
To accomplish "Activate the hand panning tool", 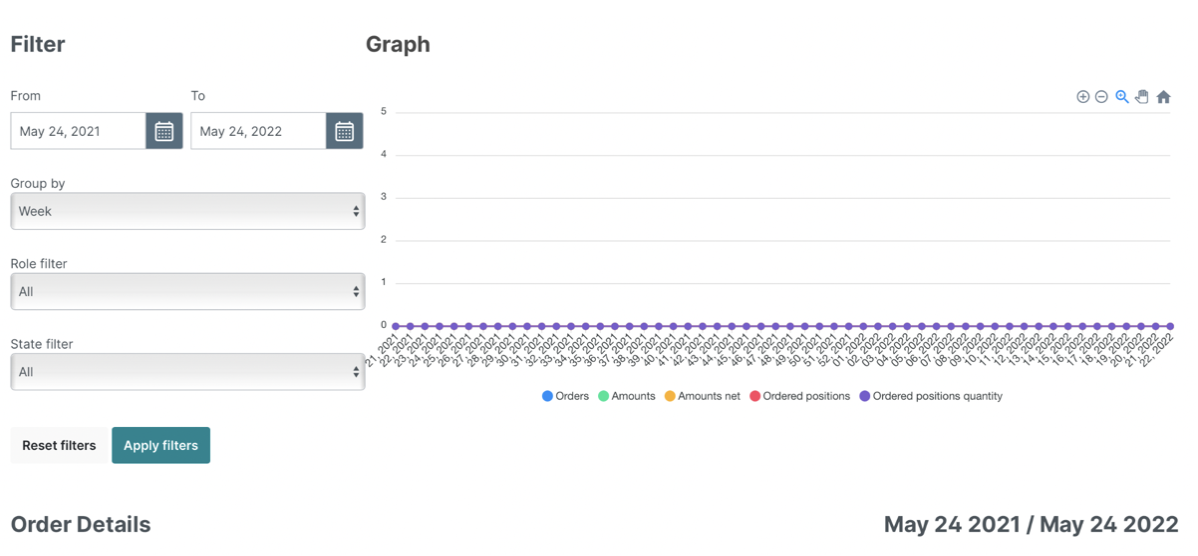I will tap(1142, 97).
